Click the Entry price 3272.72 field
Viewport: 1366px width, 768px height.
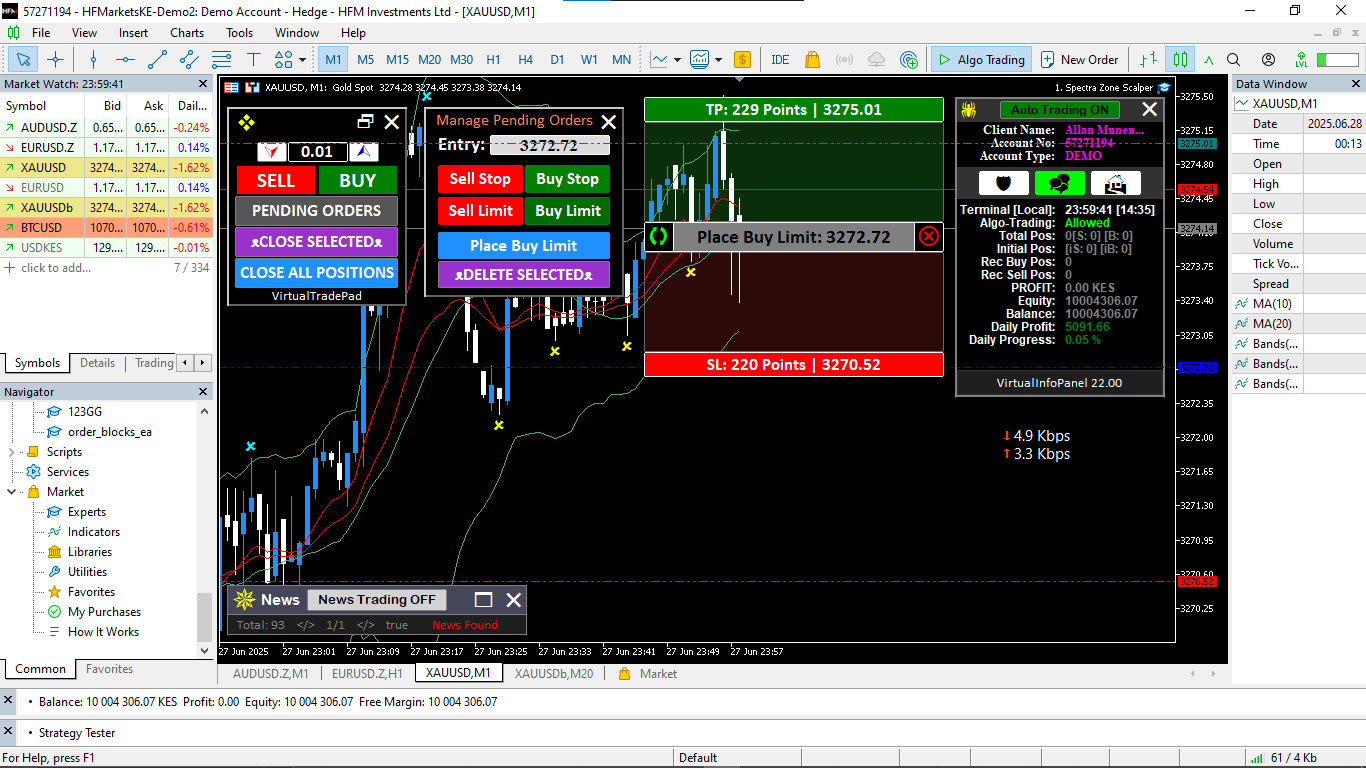549,145
